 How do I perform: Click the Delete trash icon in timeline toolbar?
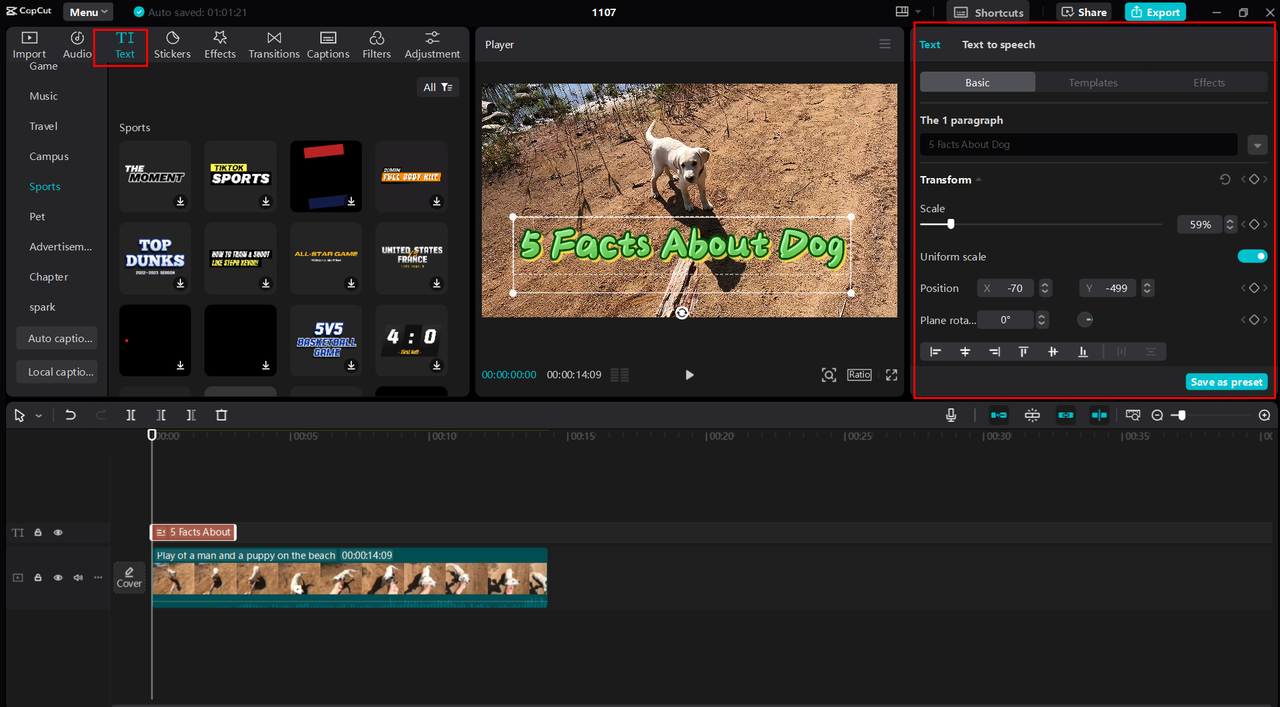(222, 415)
